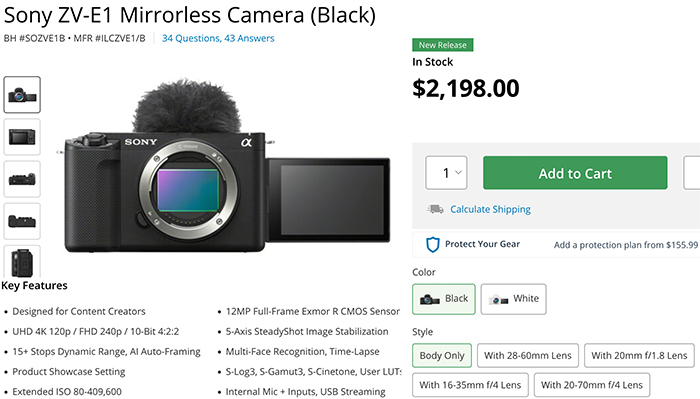Image resolution: width=700 pixels, height=399 pixels.
Task: Click the Protect Your Gear shield icon
Action: coord(433,245)
